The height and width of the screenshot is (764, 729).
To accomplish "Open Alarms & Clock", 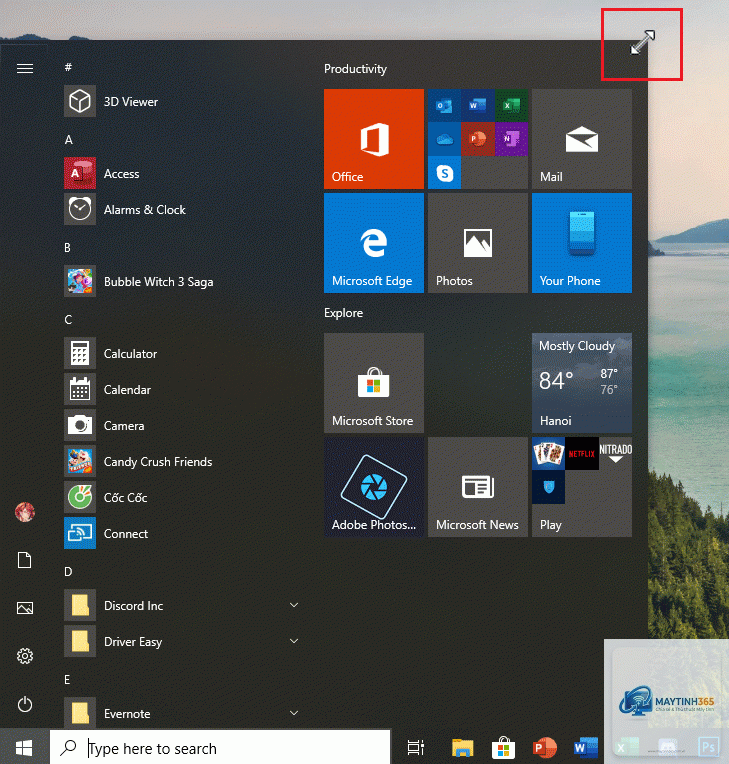I will coord(181,210).
